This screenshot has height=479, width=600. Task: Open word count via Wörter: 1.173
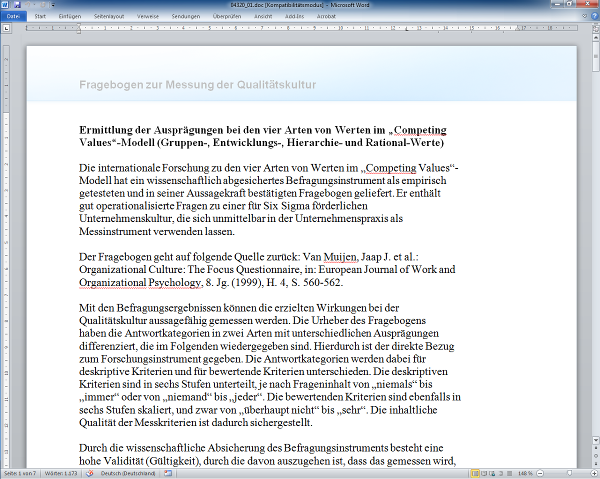[63, 473]
